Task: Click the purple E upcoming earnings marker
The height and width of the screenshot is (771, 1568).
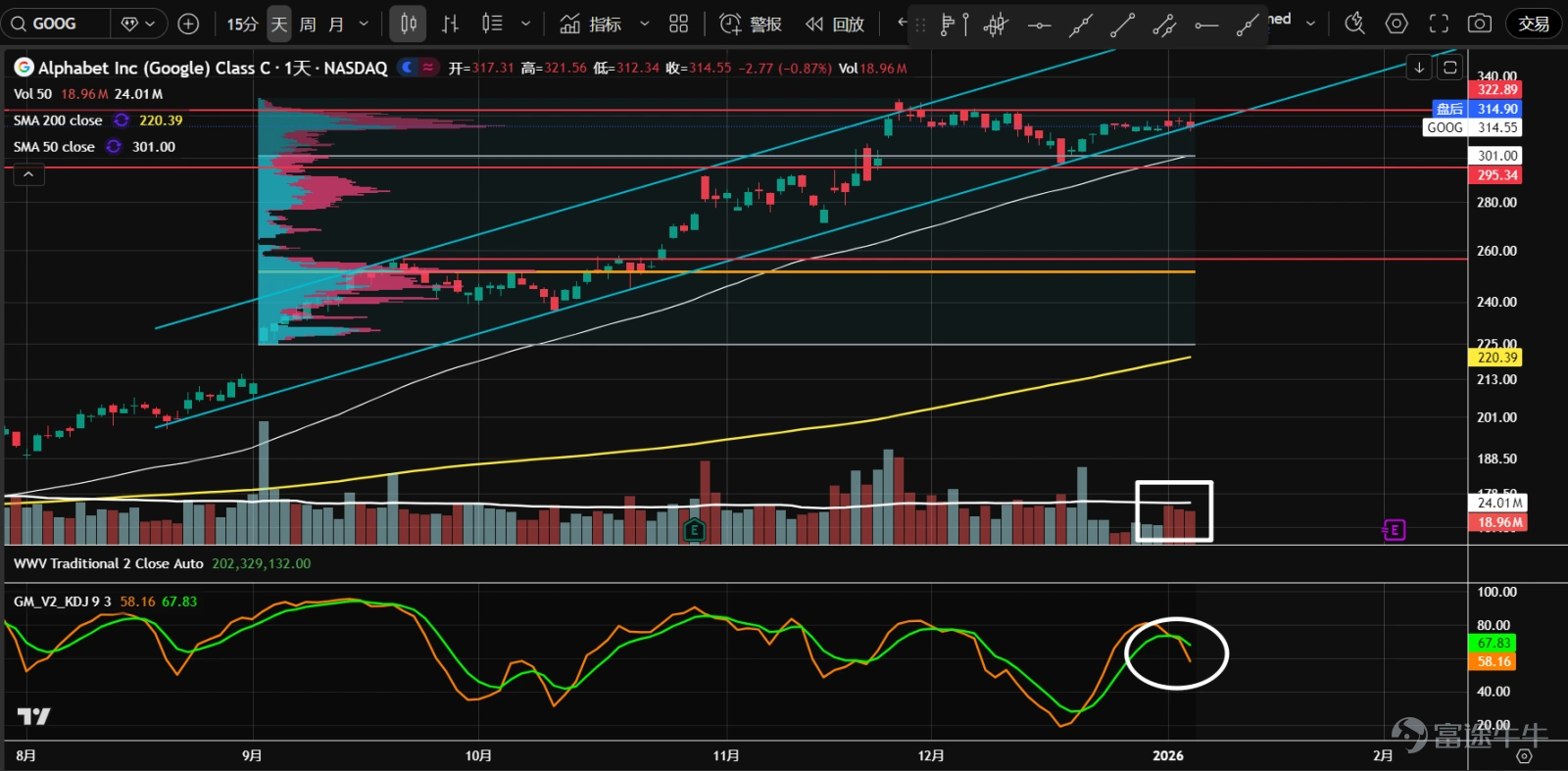Action: [x=1394, y=530]
